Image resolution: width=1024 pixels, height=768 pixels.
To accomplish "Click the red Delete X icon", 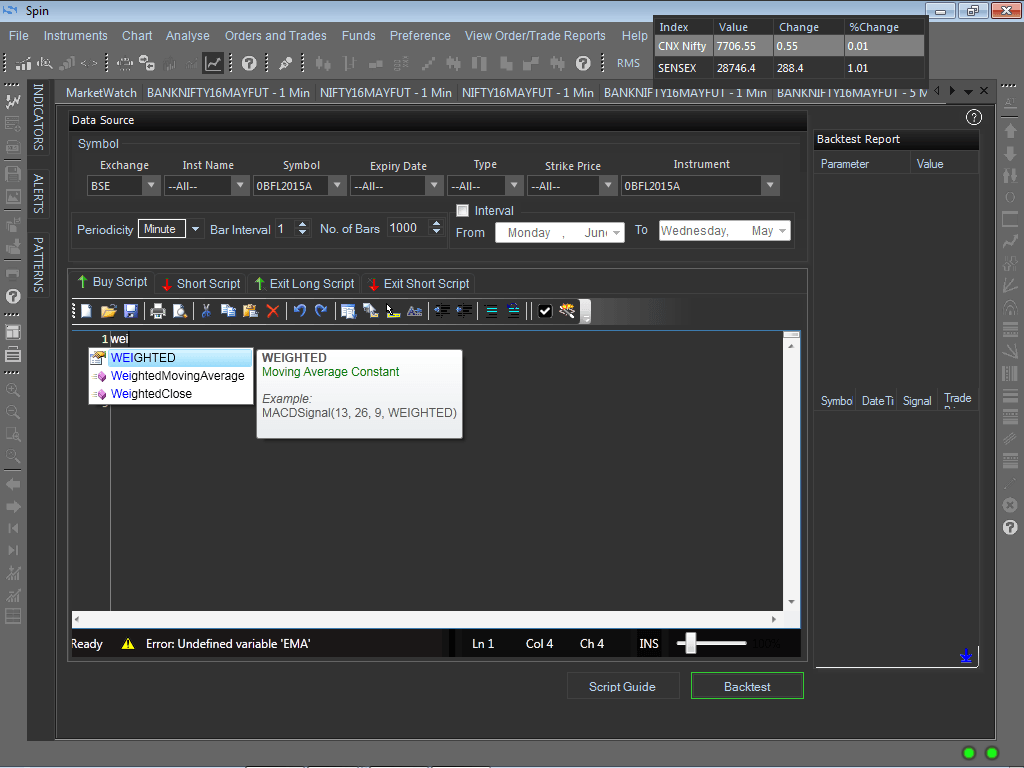I will click(x=272, y=311).
